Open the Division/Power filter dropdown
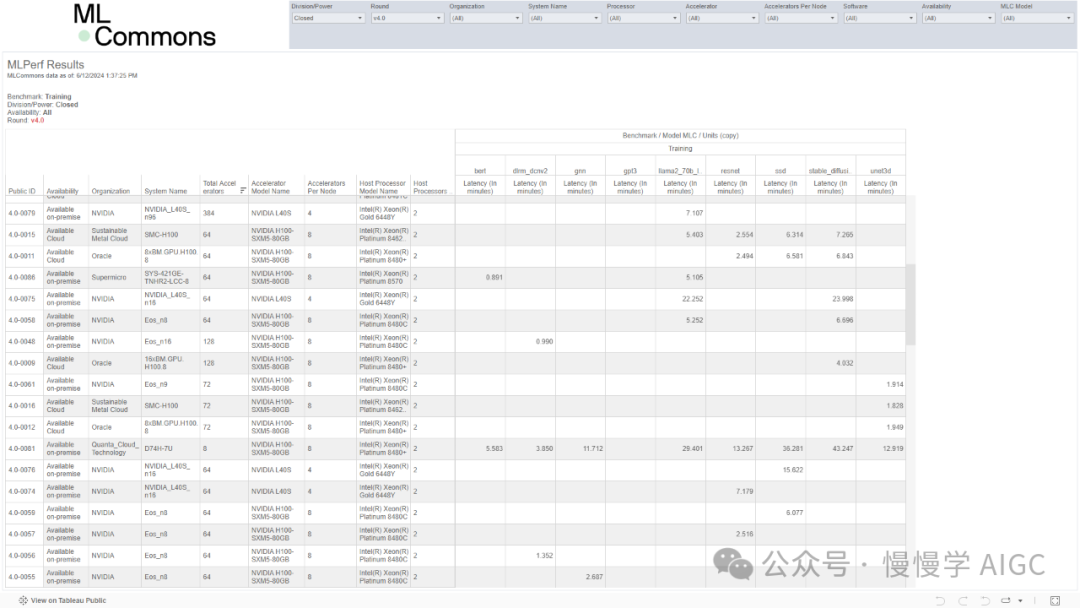The height and width of the screenshot is (608, 1080). point(328,19)
